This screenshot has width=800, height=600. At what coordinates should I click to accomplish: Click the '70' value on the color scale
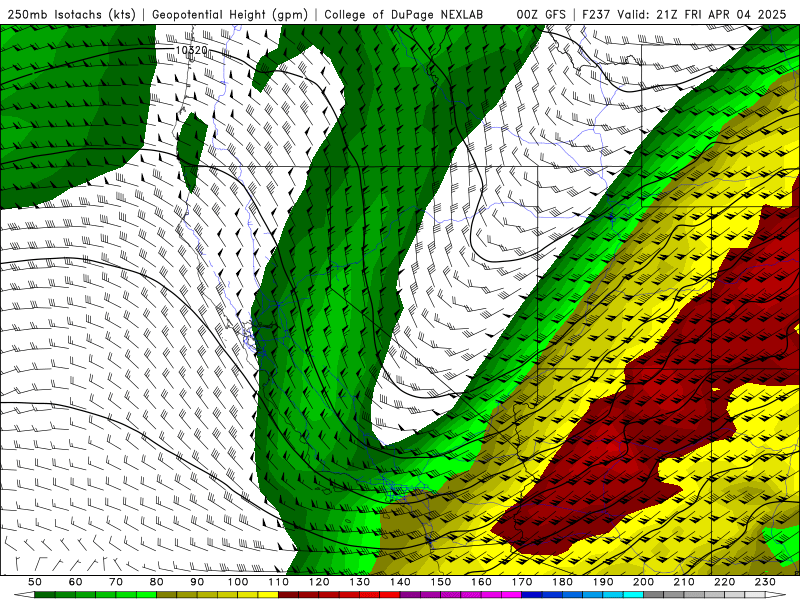(x=116, y=582)
